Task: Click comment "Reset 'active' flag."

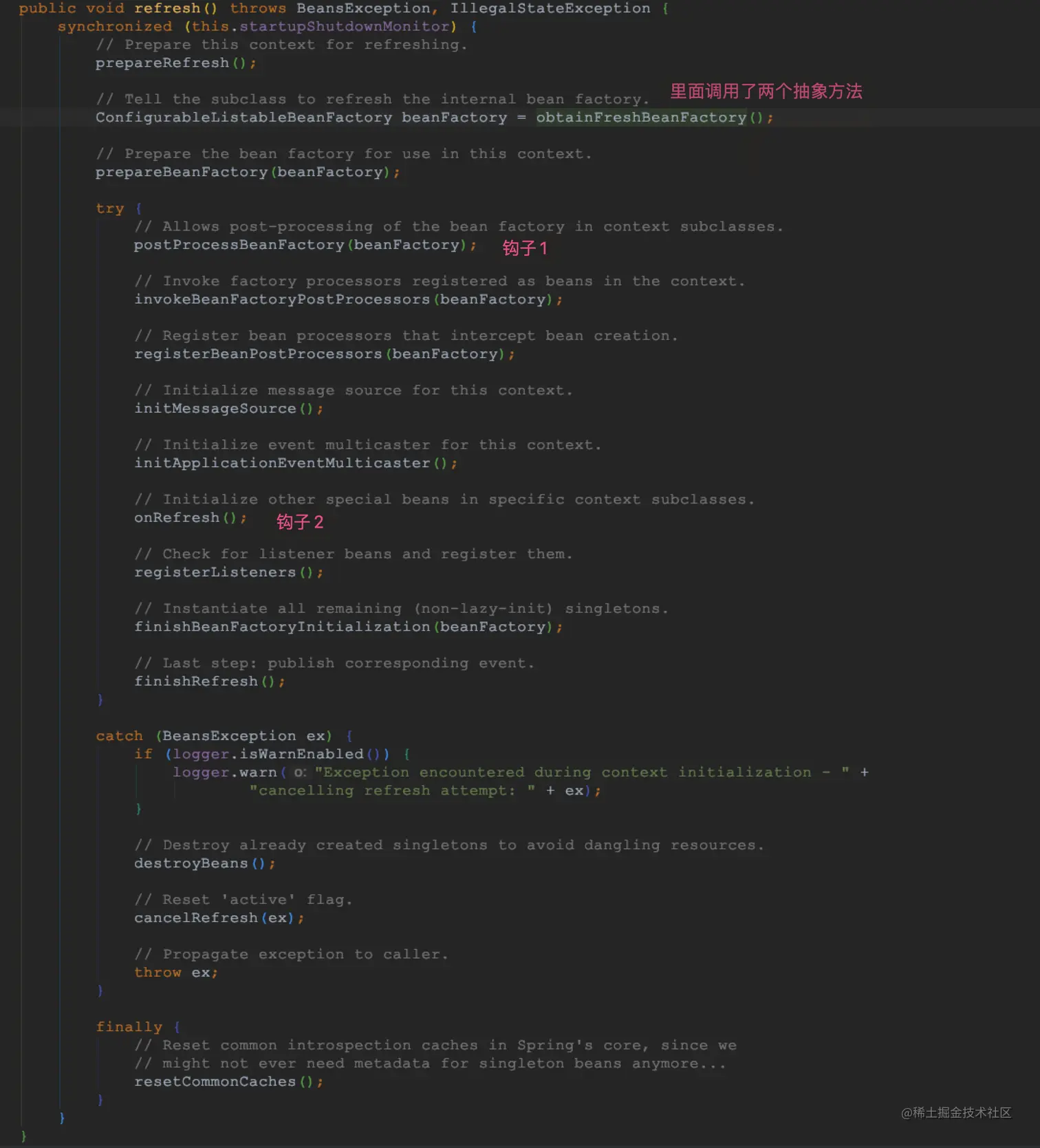Action: (243, 900)
